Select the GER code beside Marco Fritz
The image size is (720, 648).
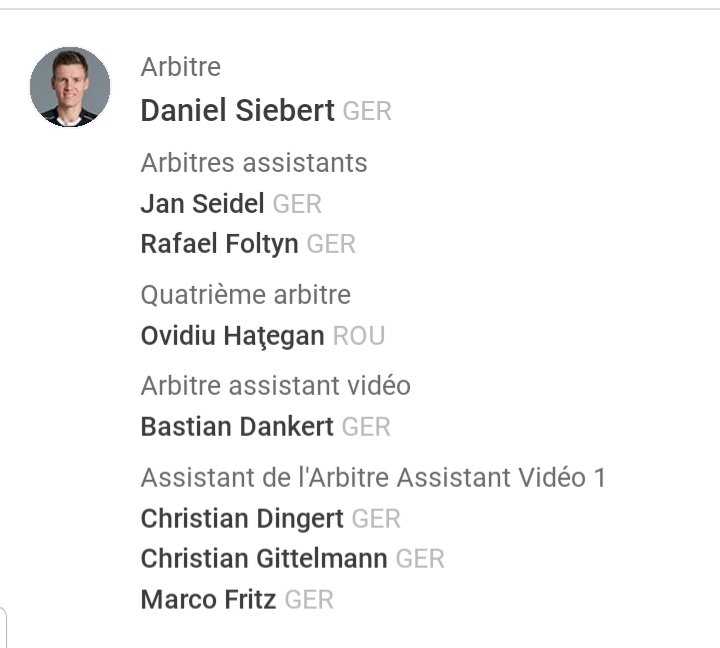tap(309, 600)
